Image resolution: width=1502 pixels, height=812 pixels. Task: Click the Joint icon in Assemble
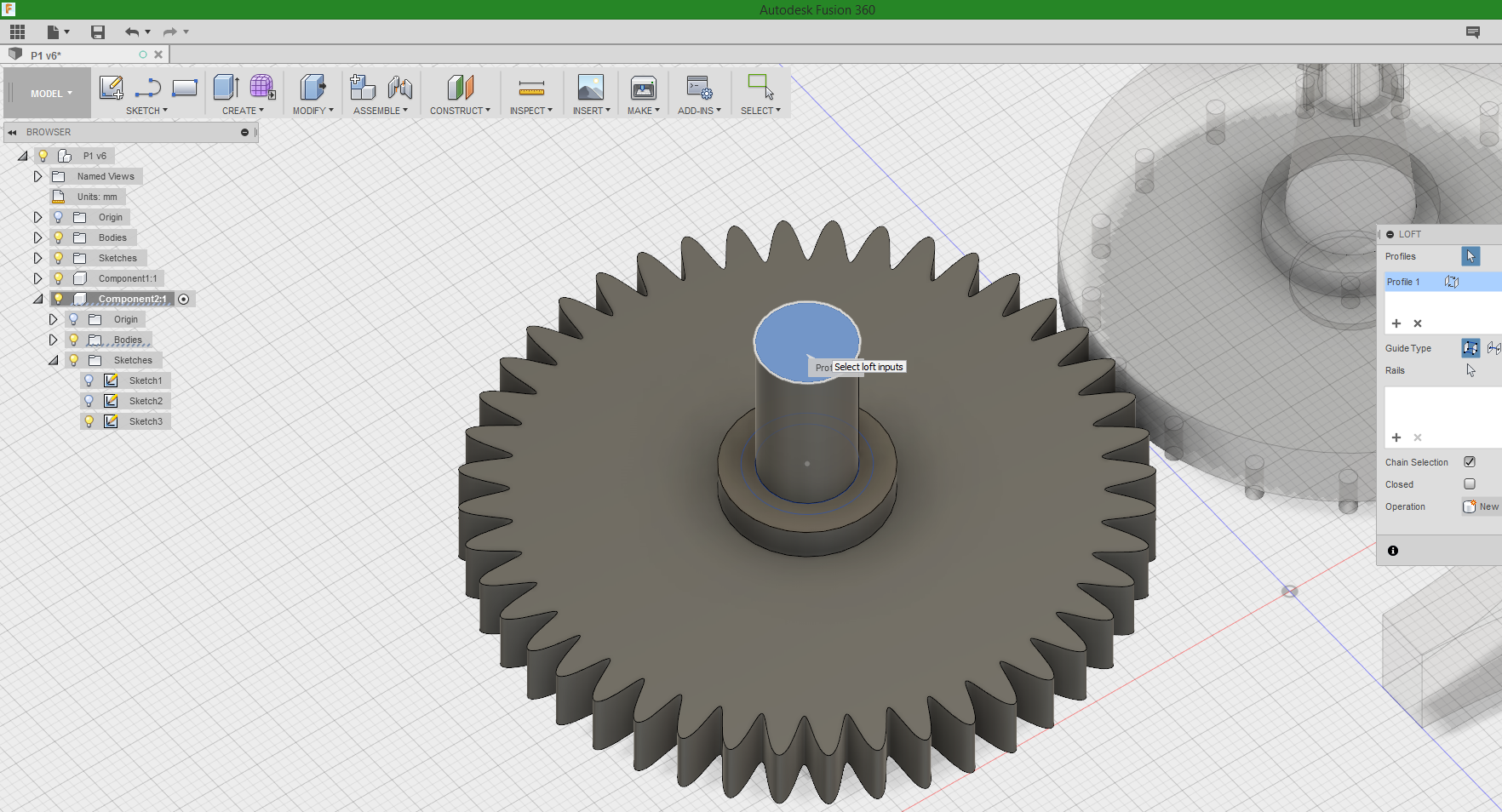pyautogui.click(x=400, y=88)
